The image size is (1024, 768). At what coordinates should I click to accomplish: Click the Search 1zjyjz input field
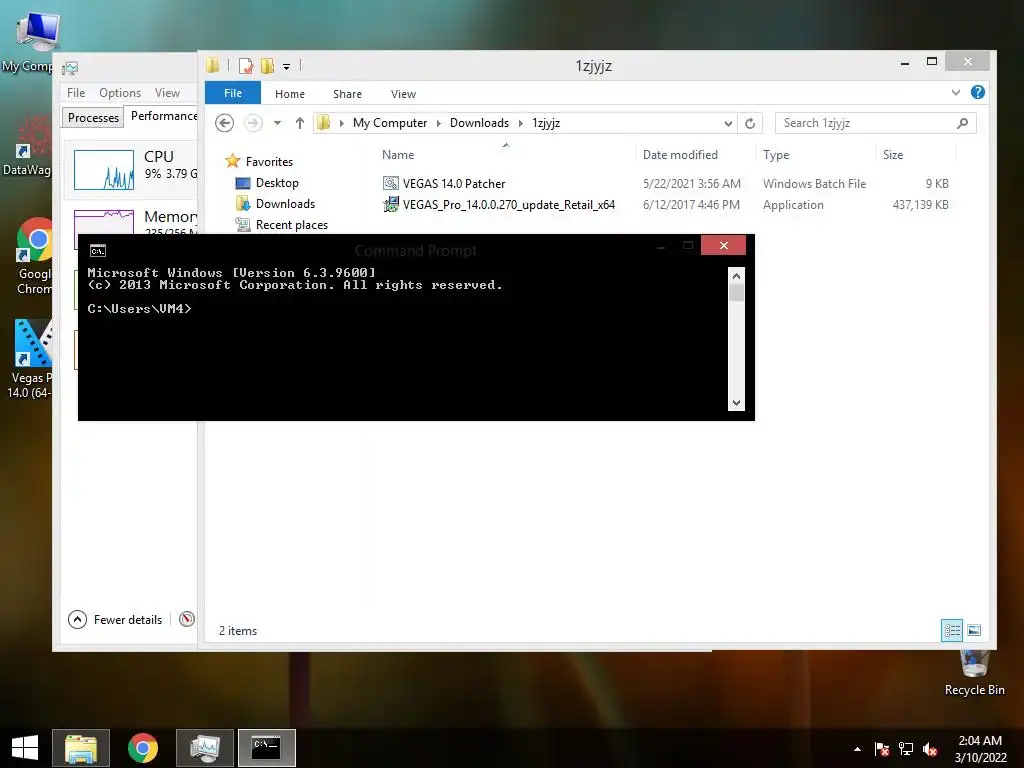click(865, 123)
